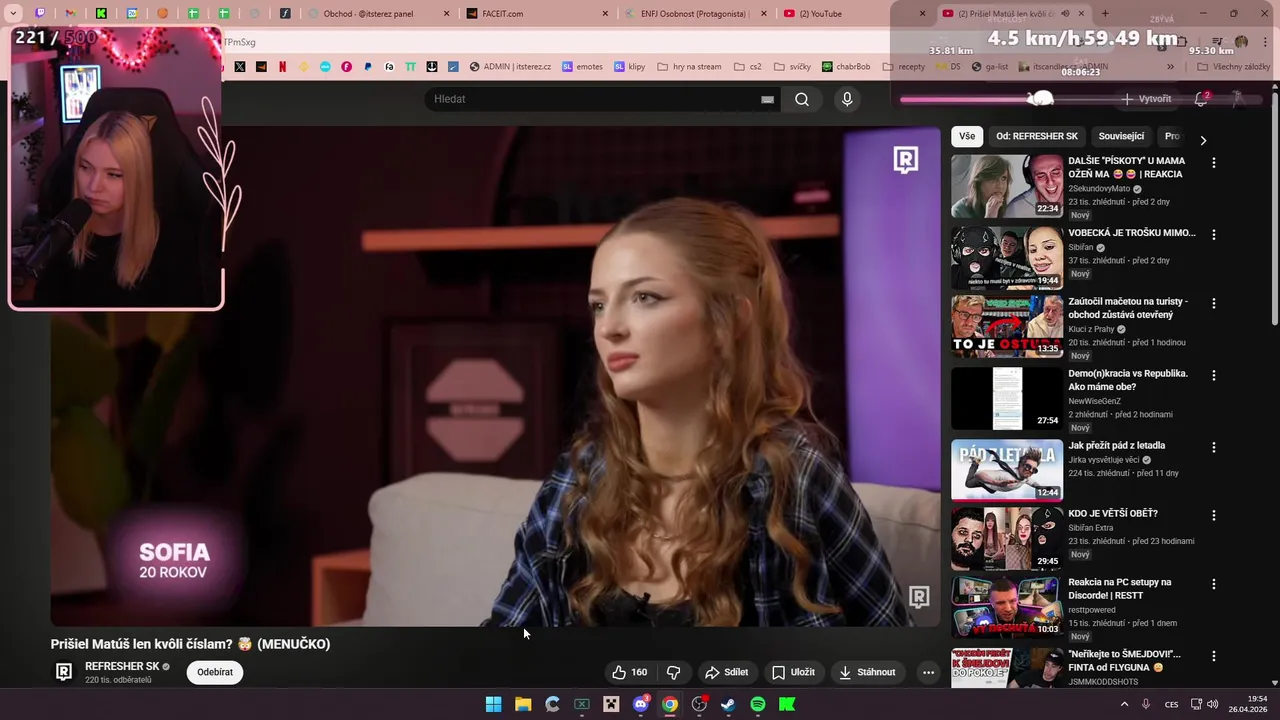Open Demo(n)kracia vs Republika video title
The width and height of the screenshot is (1280, 720).
pyautogui.click(x=1128, y=380)
